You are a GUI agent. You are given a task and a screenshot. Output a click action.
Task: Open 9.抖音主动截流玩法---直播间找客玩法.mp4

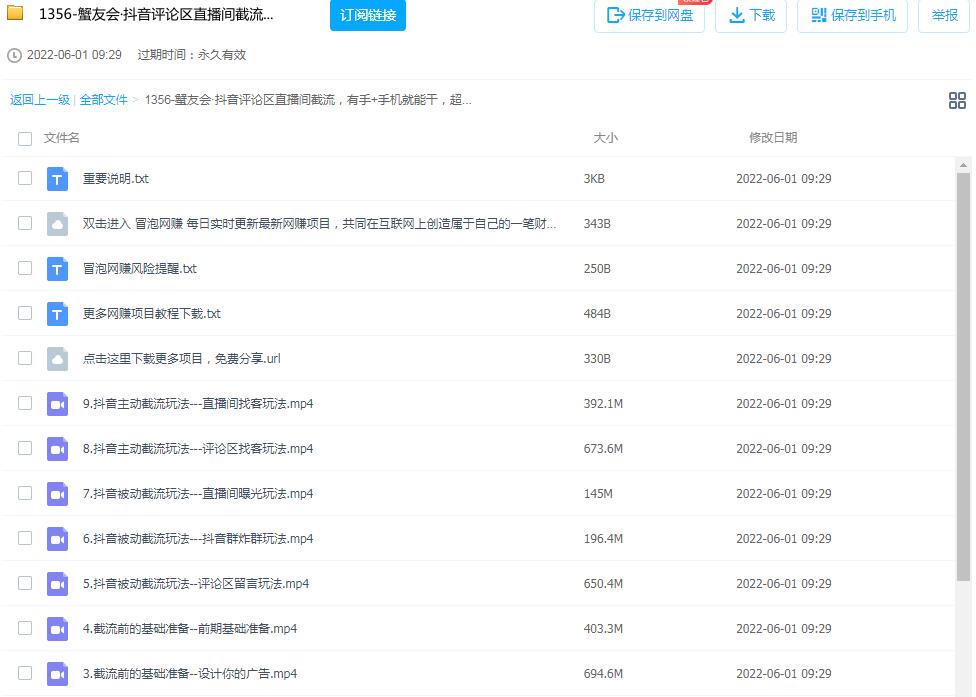click(x=198, y=403)
